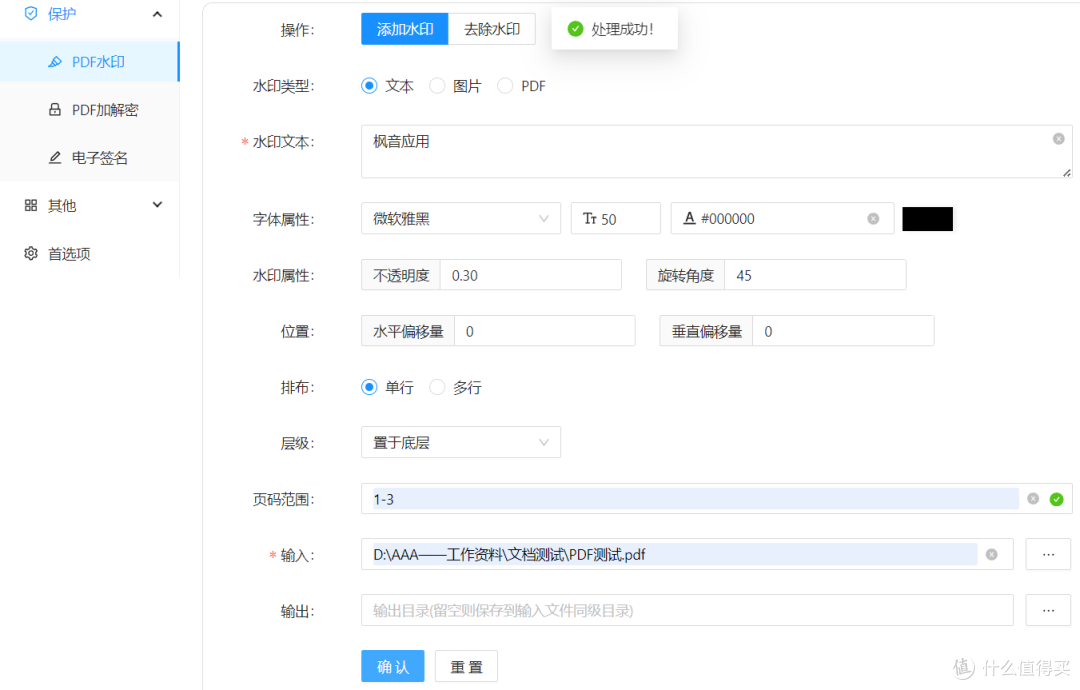This screenshot has height=690, width=1080.
Task: Switch to 去除水印 operation
Action: point(492,29)
